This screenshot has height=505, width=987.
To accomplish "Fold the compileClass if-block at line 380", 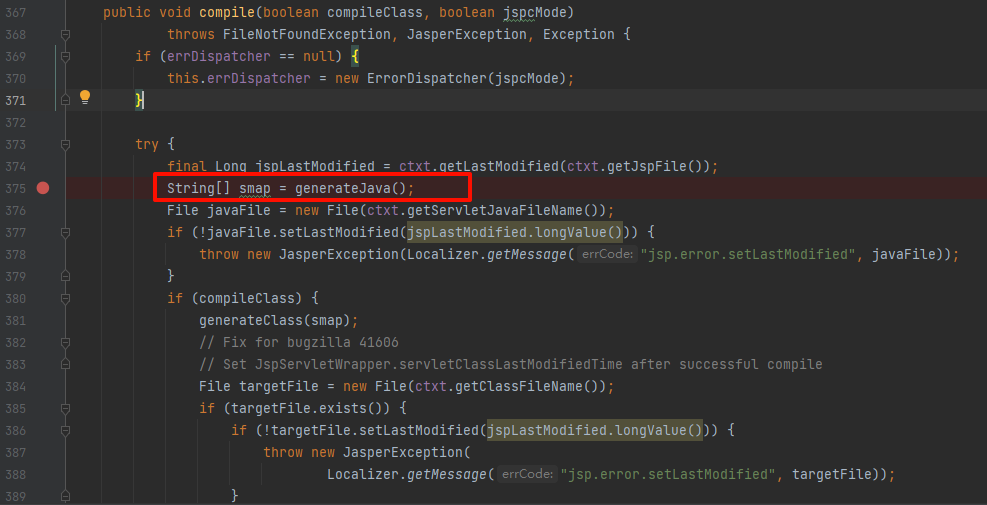I will tap(66, 298).
